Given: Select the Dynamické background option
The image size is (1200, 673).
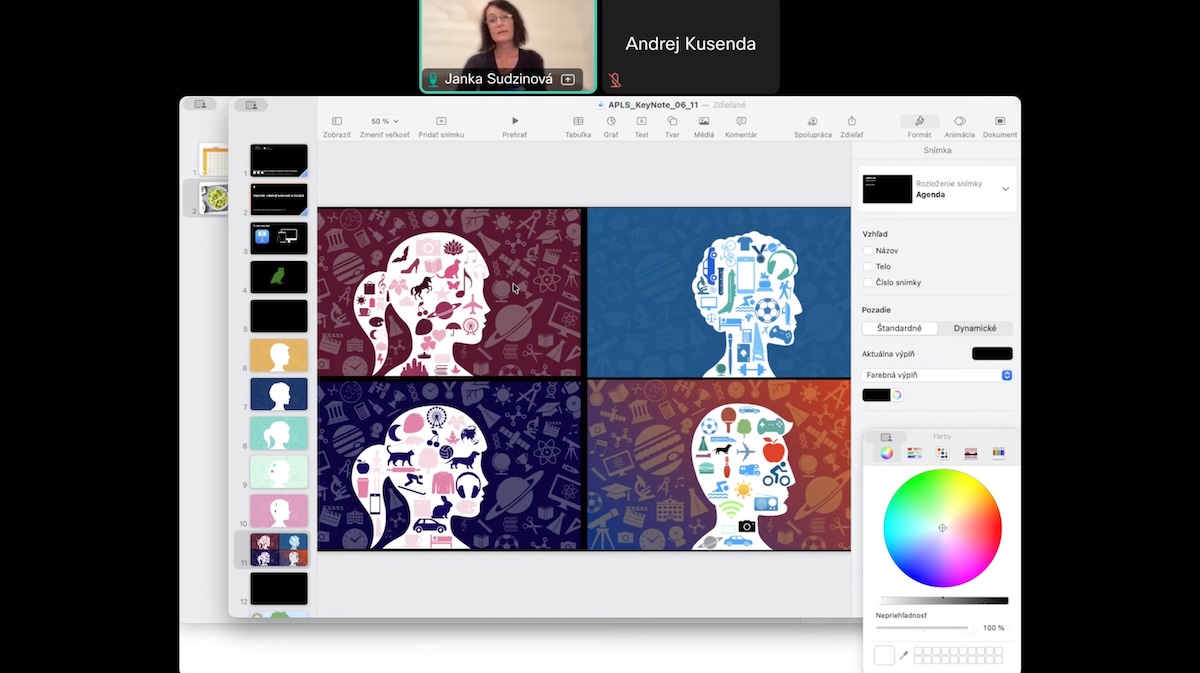Looking at the screenshot, I should (975, 328).
